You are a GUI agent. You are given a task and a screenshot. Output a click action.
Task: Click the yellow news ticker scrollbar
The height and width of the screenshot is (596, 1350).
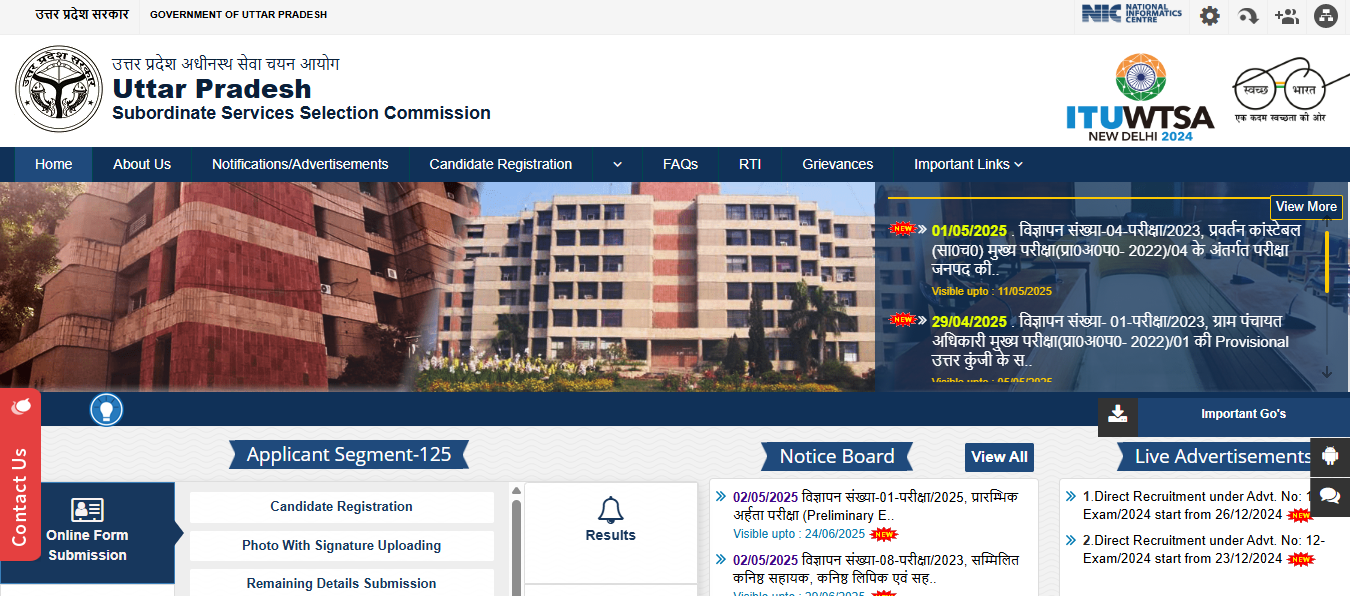[1327, 262]
